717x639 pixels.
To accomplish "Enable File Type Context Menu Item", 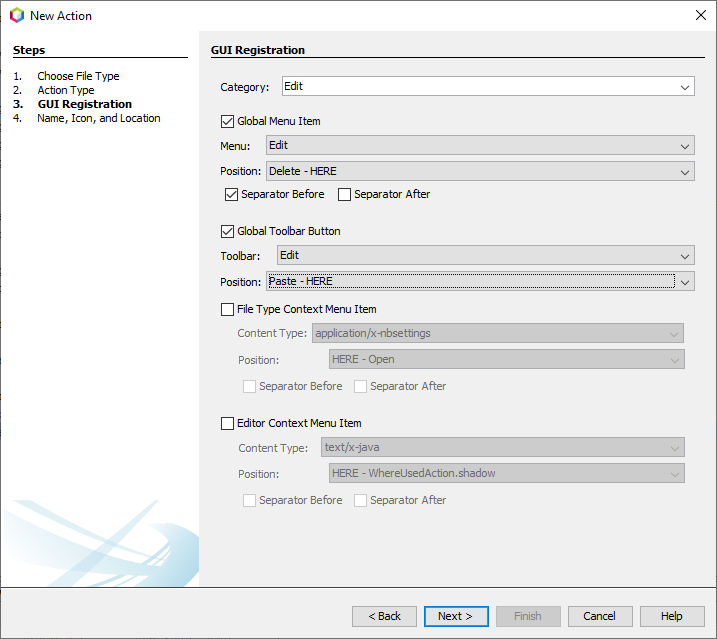I will pyautogui.click(x=227, y=309).
